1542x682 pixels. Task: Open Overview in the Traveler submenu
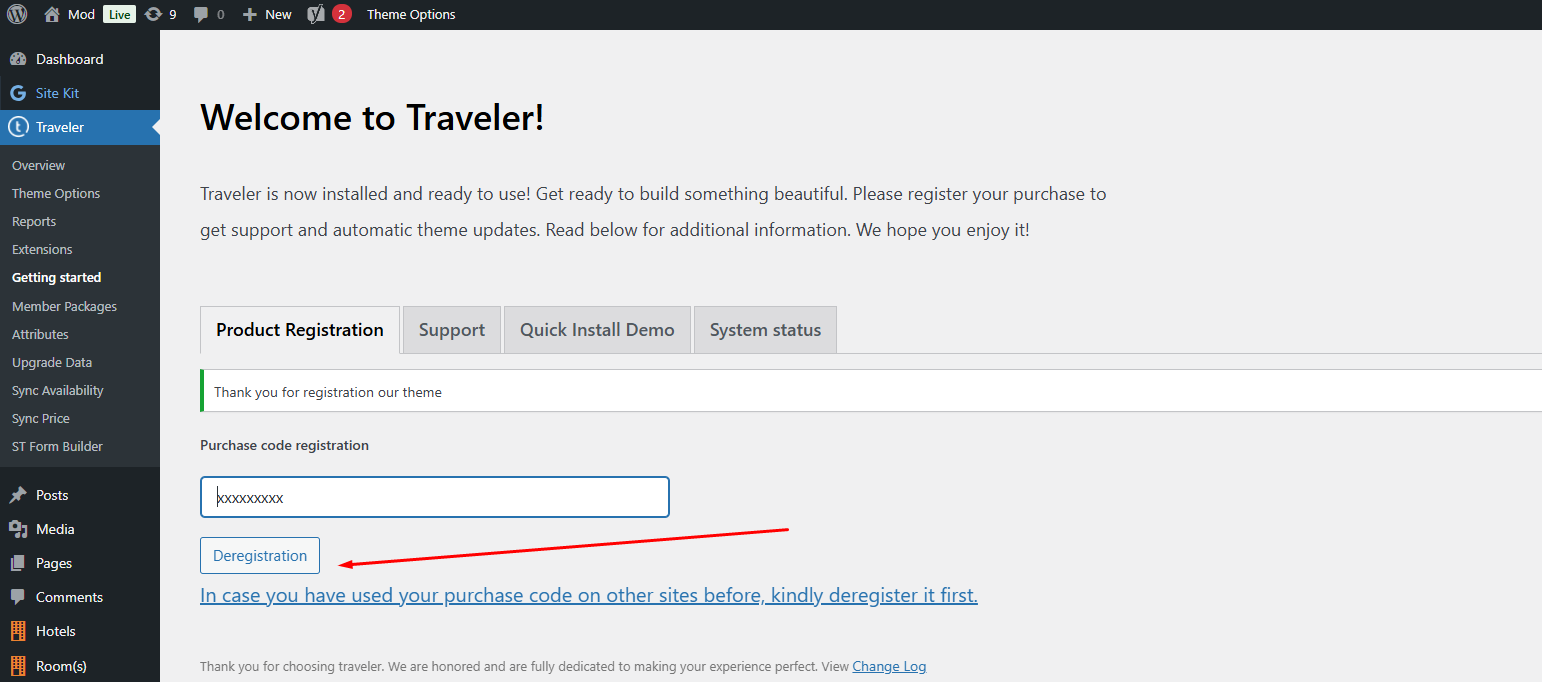tap(38, 165)
